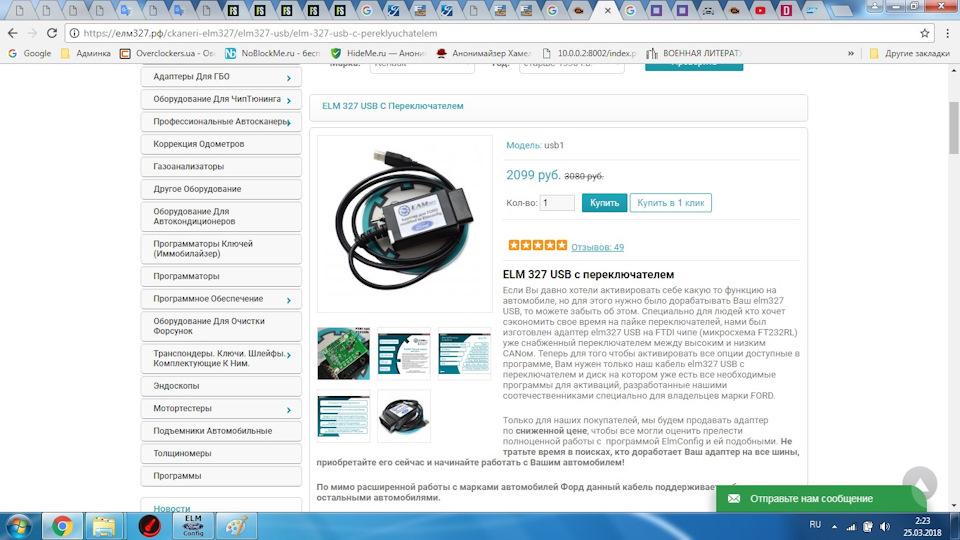Viewport: 960px width, 540px height.
Task: View the green circuit board thumbnail
Action: (x=343, y=353)
